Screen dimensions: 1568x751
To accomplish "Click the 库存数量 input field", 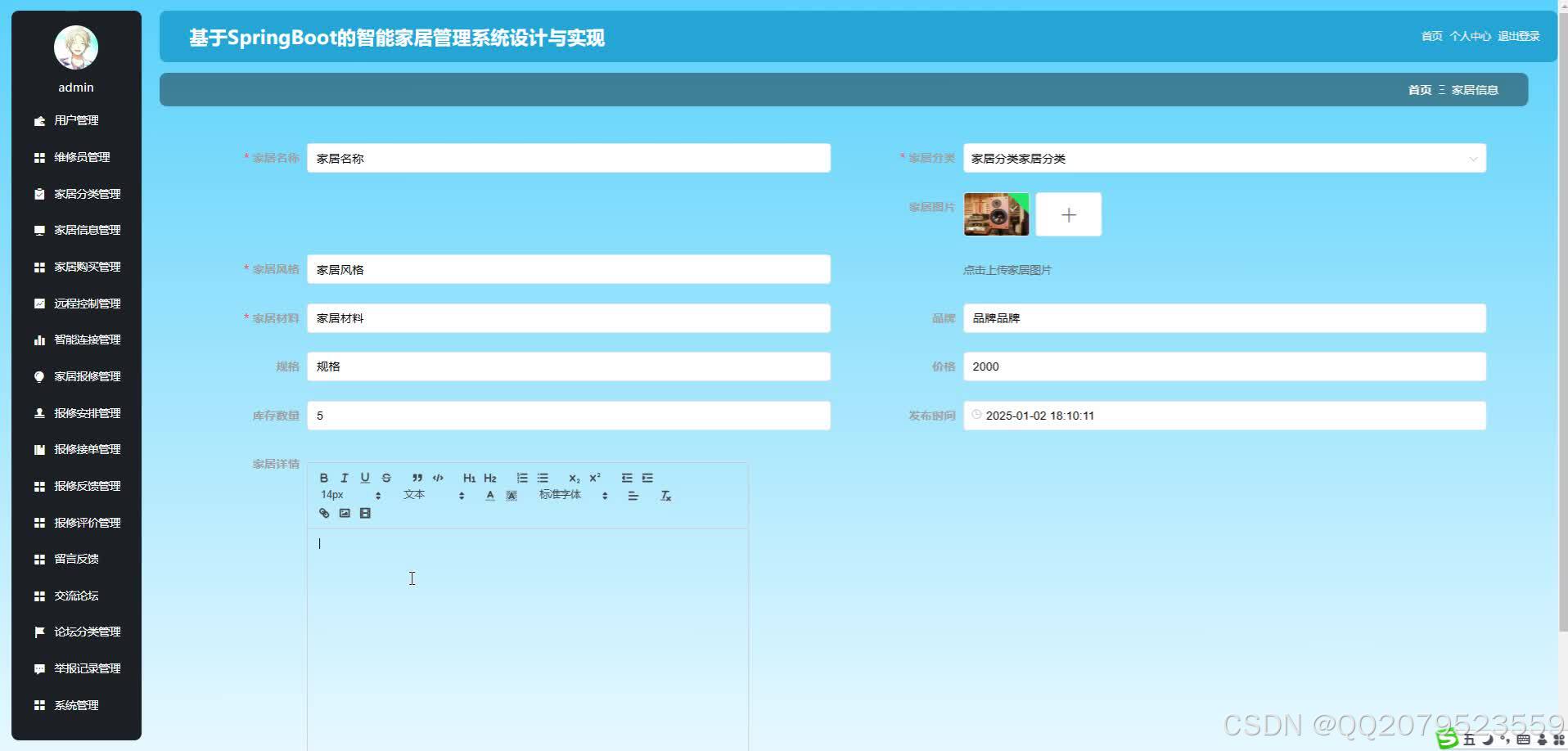I will pos(569,416).
